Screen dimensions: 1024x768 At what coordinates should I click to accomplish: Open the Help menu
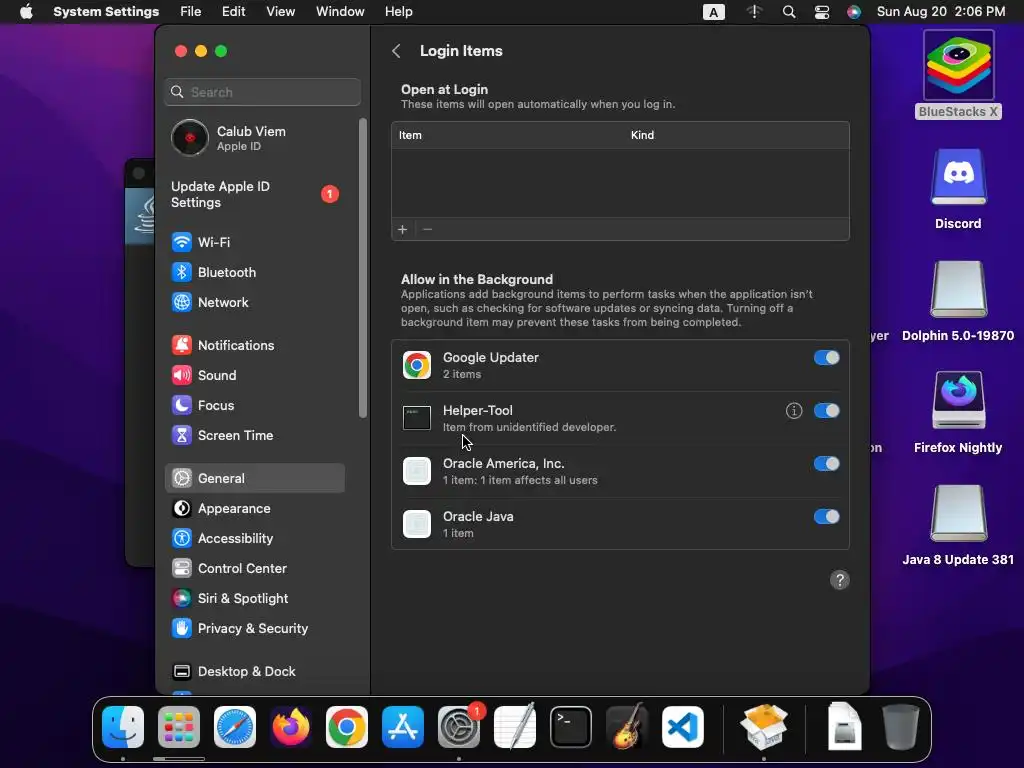pos(398,12)
